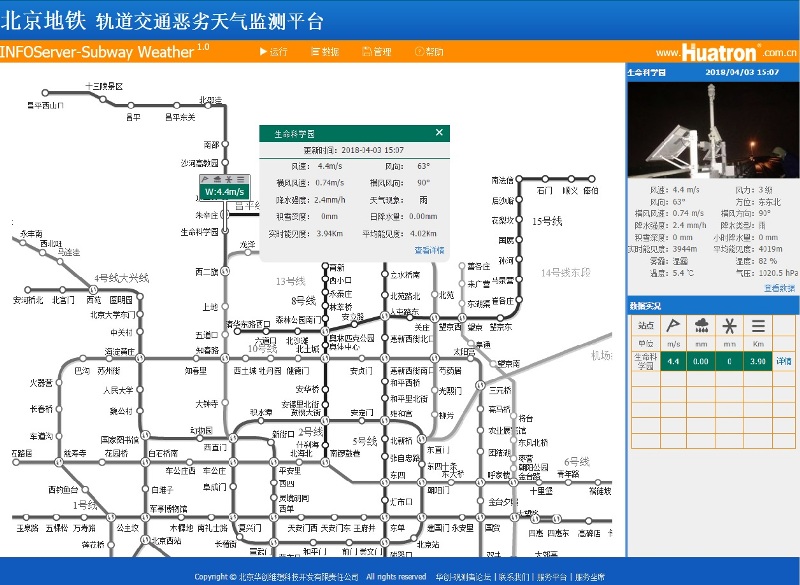Click the snowflake snow depth icon

pos(730,325)
